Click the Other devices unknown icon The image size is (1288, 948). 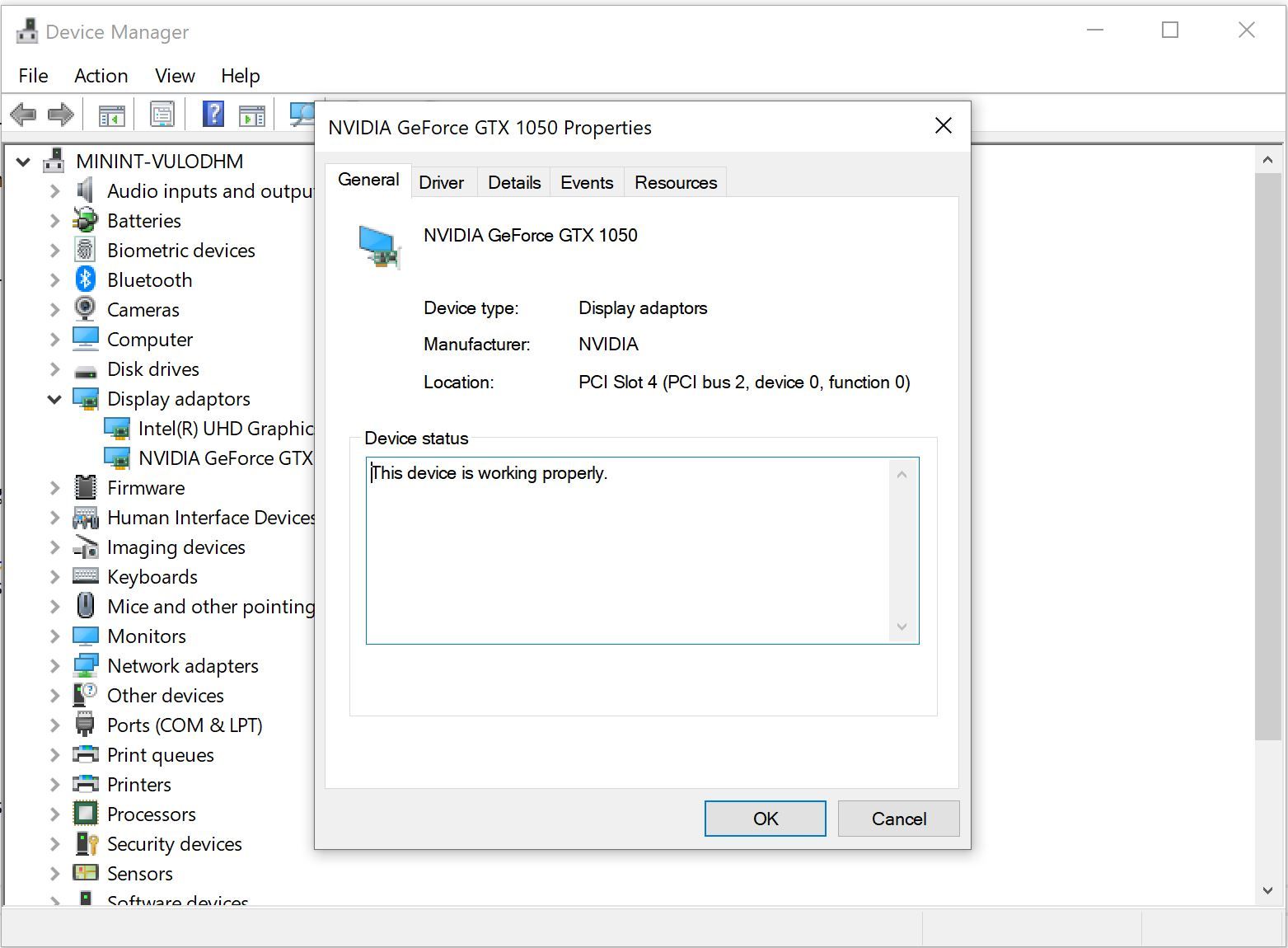(85, 695)
